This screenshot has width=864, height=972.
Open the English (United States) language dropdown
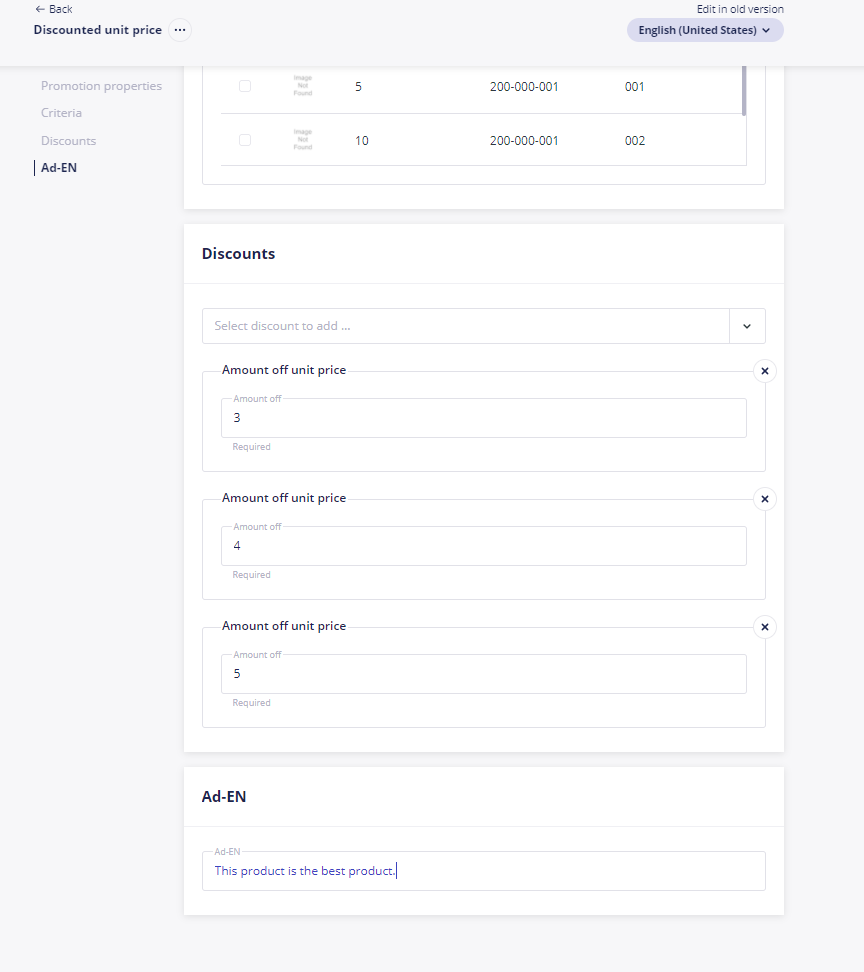coord(705,30)
